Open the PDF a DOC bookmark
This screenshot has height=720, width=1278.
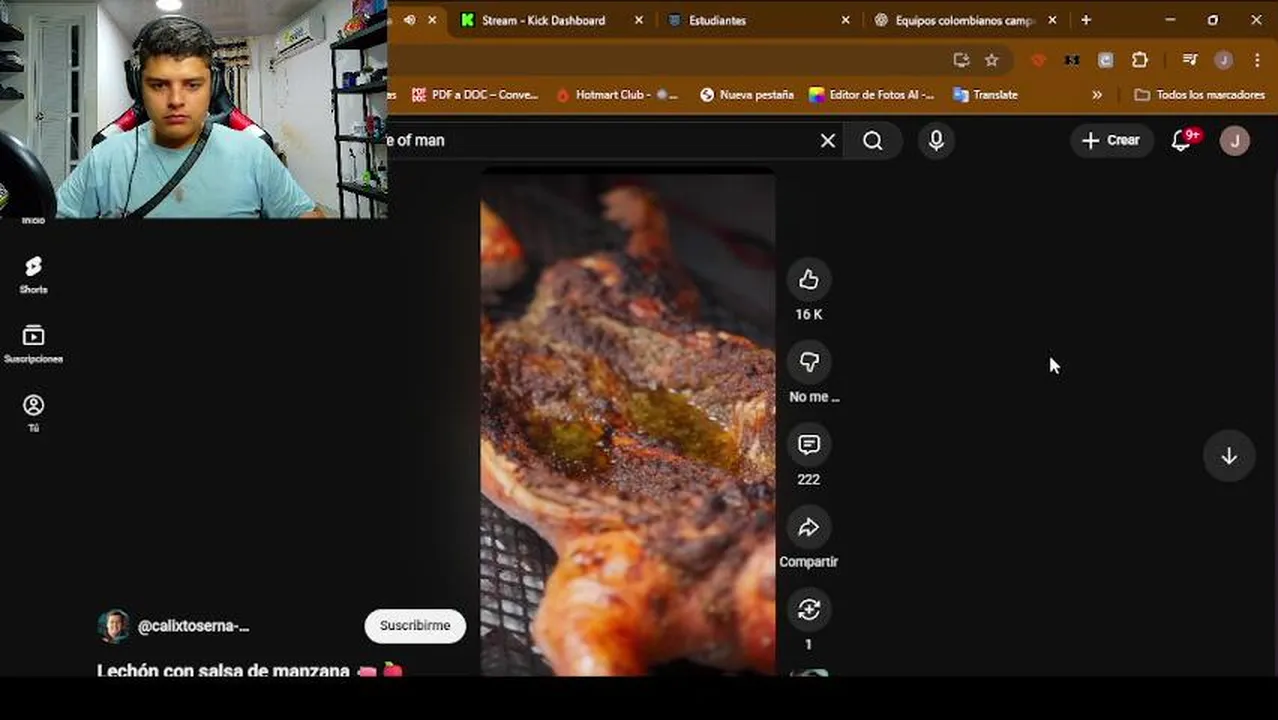coord(475,95)
